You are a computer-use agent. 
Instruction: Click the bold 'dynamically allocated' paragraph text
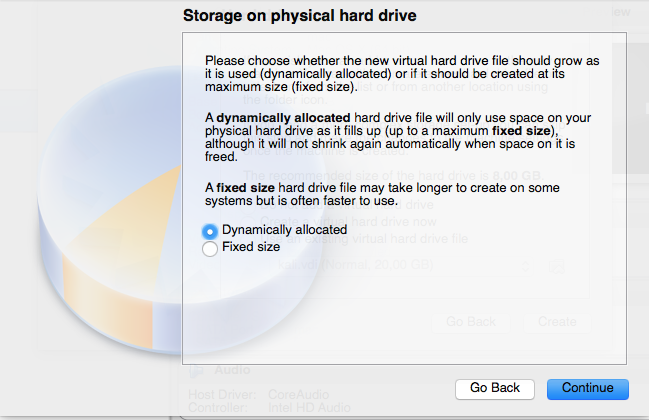[284, 118]
